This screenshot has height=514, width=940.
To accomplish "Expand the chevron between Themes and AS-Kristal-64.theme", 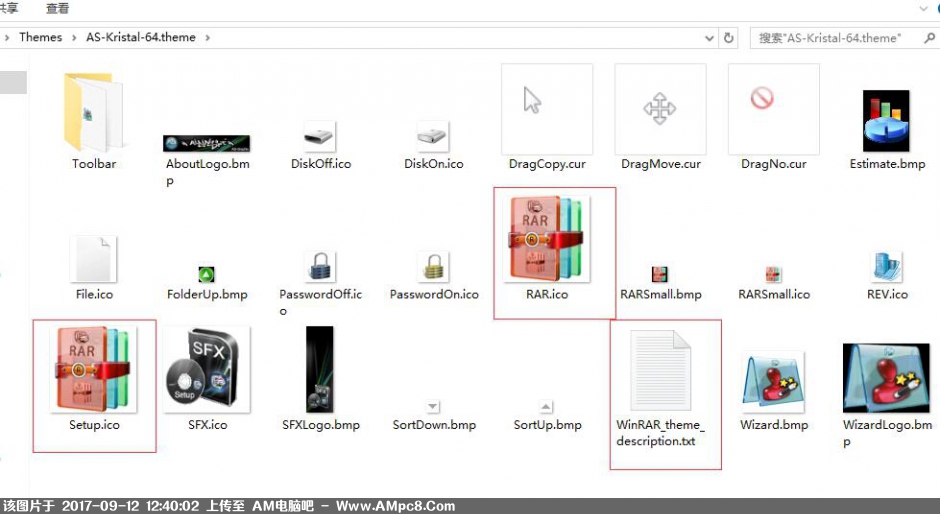I will 74,38.
